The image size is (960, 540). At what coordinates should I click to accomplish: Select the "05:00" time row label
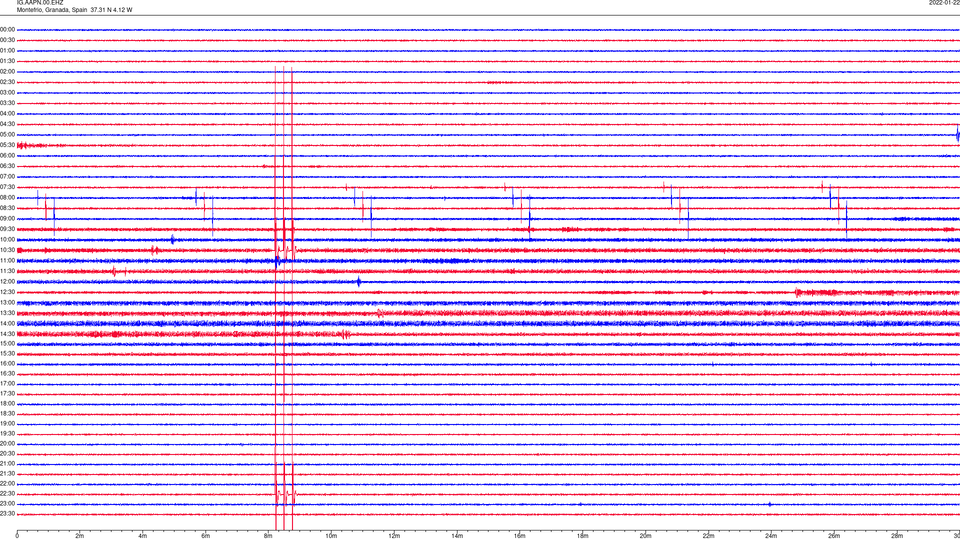pyautogui.click(x=7, y=134)
